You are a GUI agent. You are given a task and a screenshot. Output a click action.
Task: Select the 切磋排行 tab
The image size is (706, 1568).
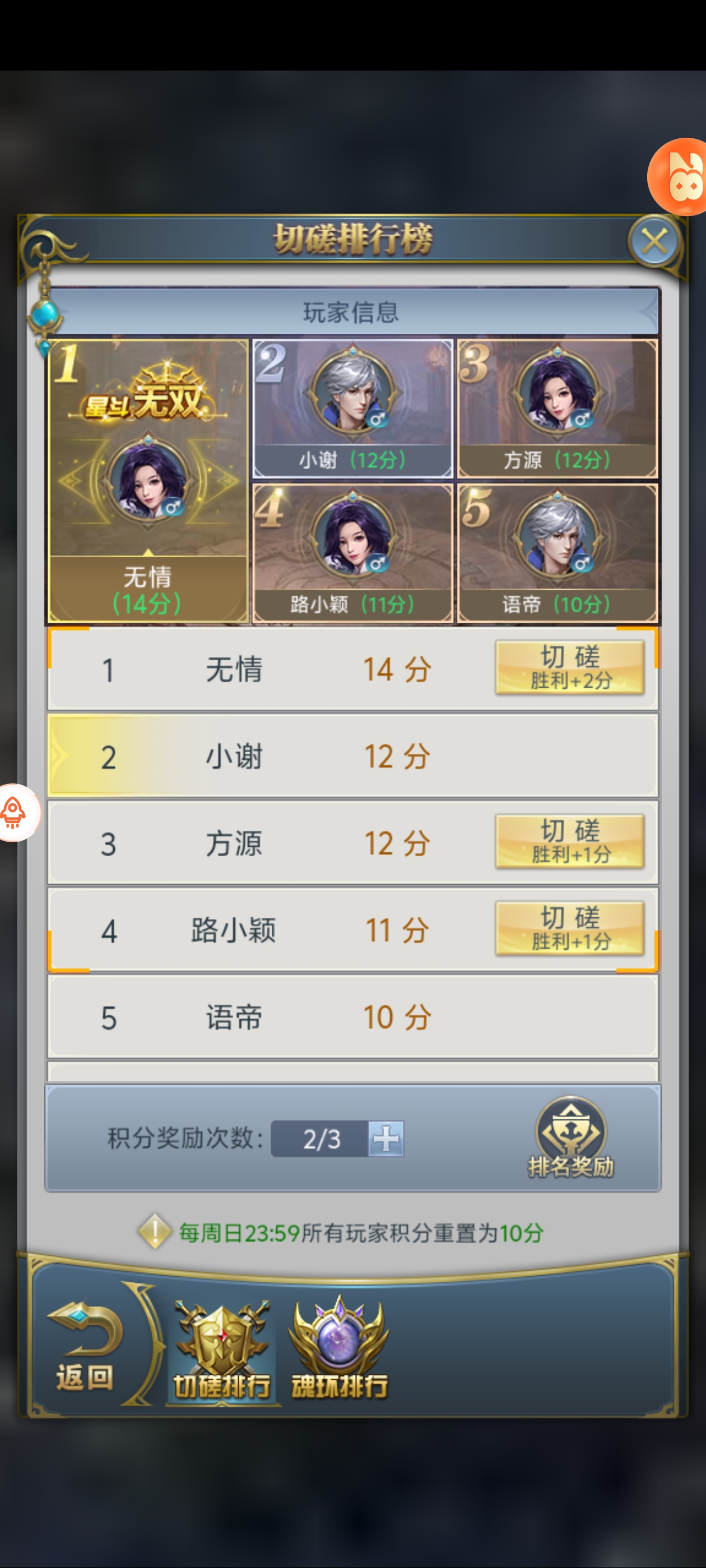click(222, 1351)
